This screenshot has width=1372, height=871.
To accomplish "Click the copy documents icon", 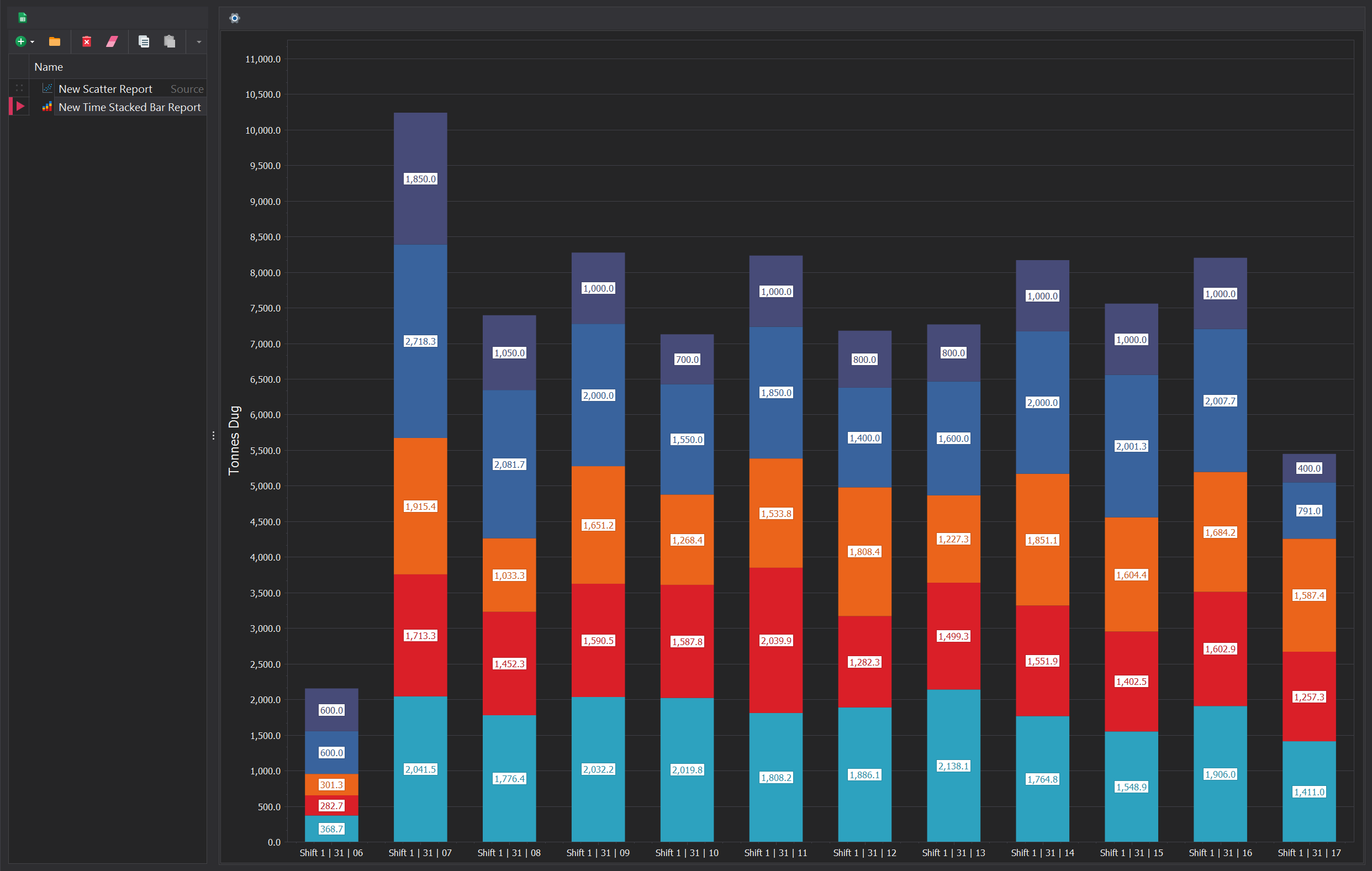I will point(144,41).
